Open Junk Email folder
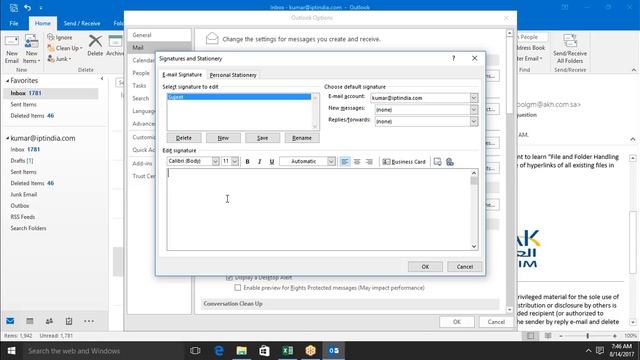640x360 pixels. pyautogui.click(x=24, y=194)
